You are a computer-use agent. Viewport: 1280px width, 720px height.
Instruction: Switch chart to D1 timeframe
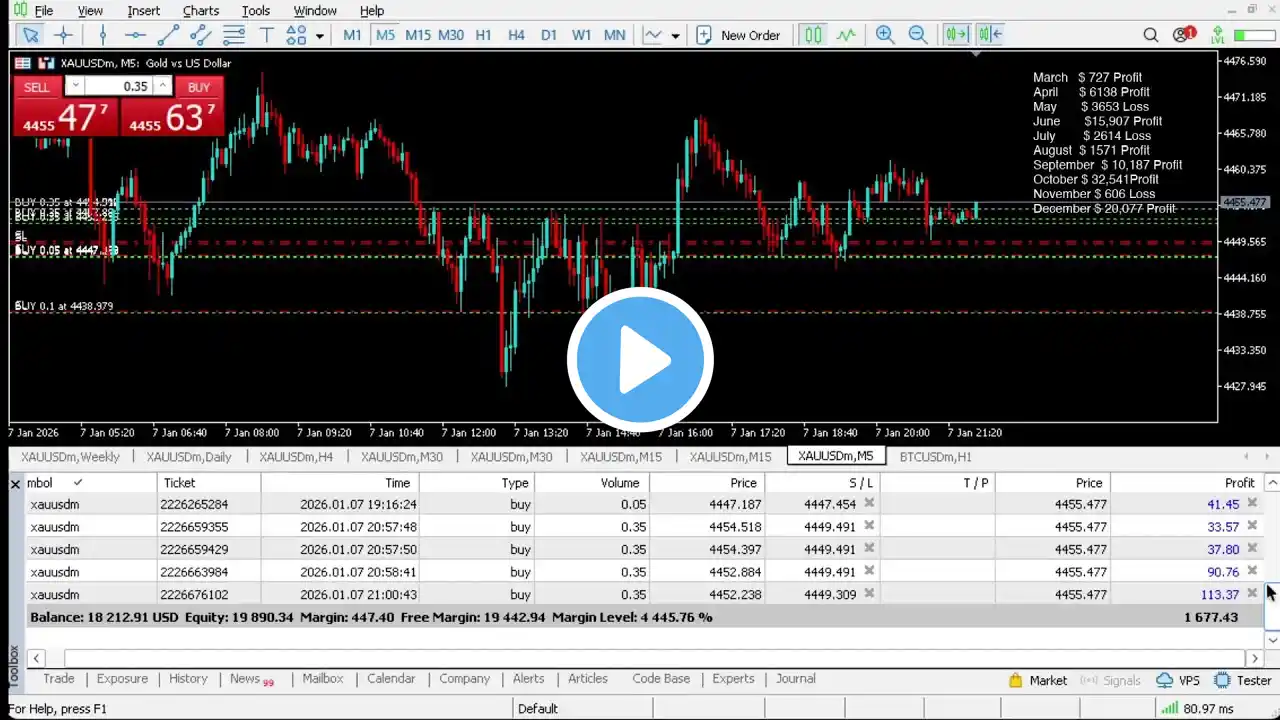[549, 35]
